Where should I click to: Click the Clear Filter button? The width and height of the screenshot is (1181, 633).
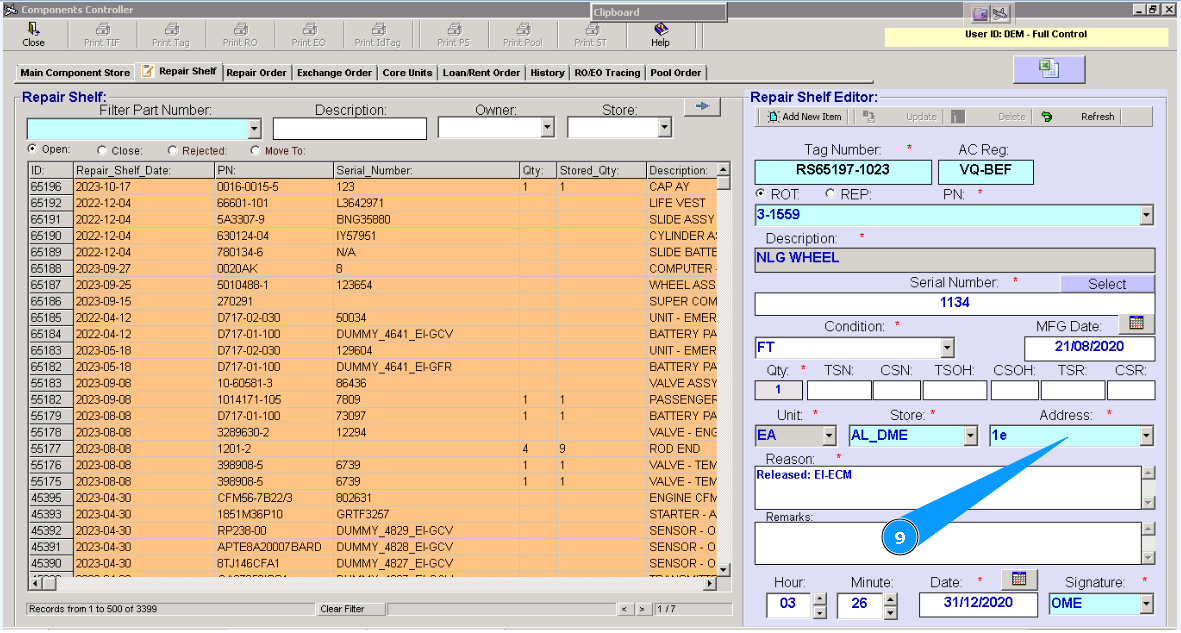pos(342,609)
